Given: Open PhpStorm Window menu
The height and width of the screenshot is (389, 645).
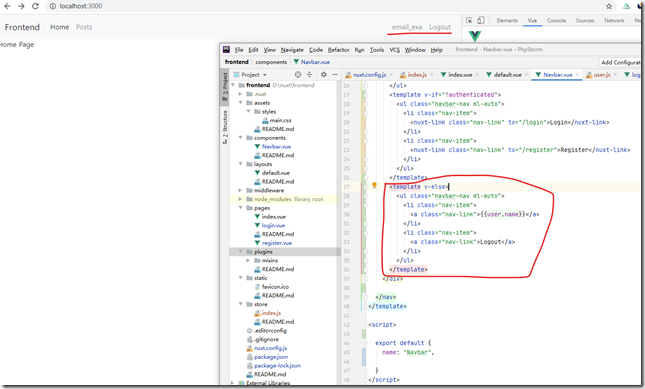Looking at the screenshot, I should click(415, 50).
